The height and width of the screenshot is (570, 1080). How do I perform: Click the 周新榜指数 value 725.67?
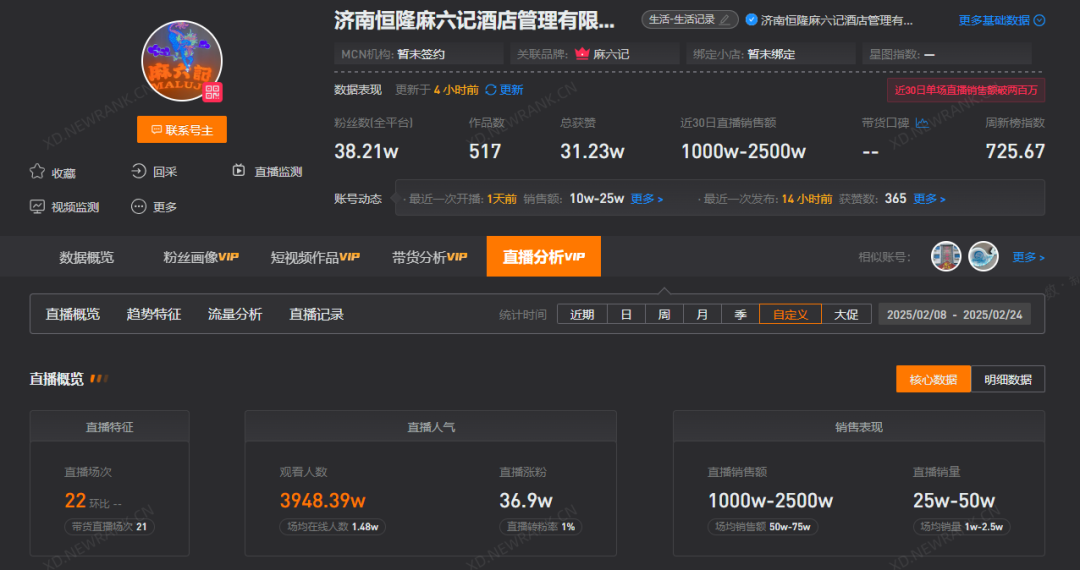[1015, 151]
